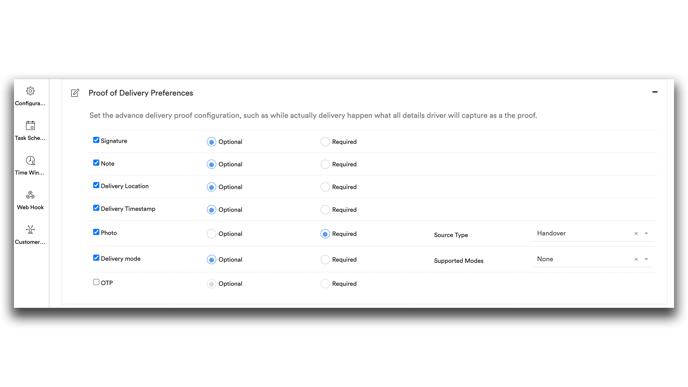Select Required for Delivery Location

[325, 187]
